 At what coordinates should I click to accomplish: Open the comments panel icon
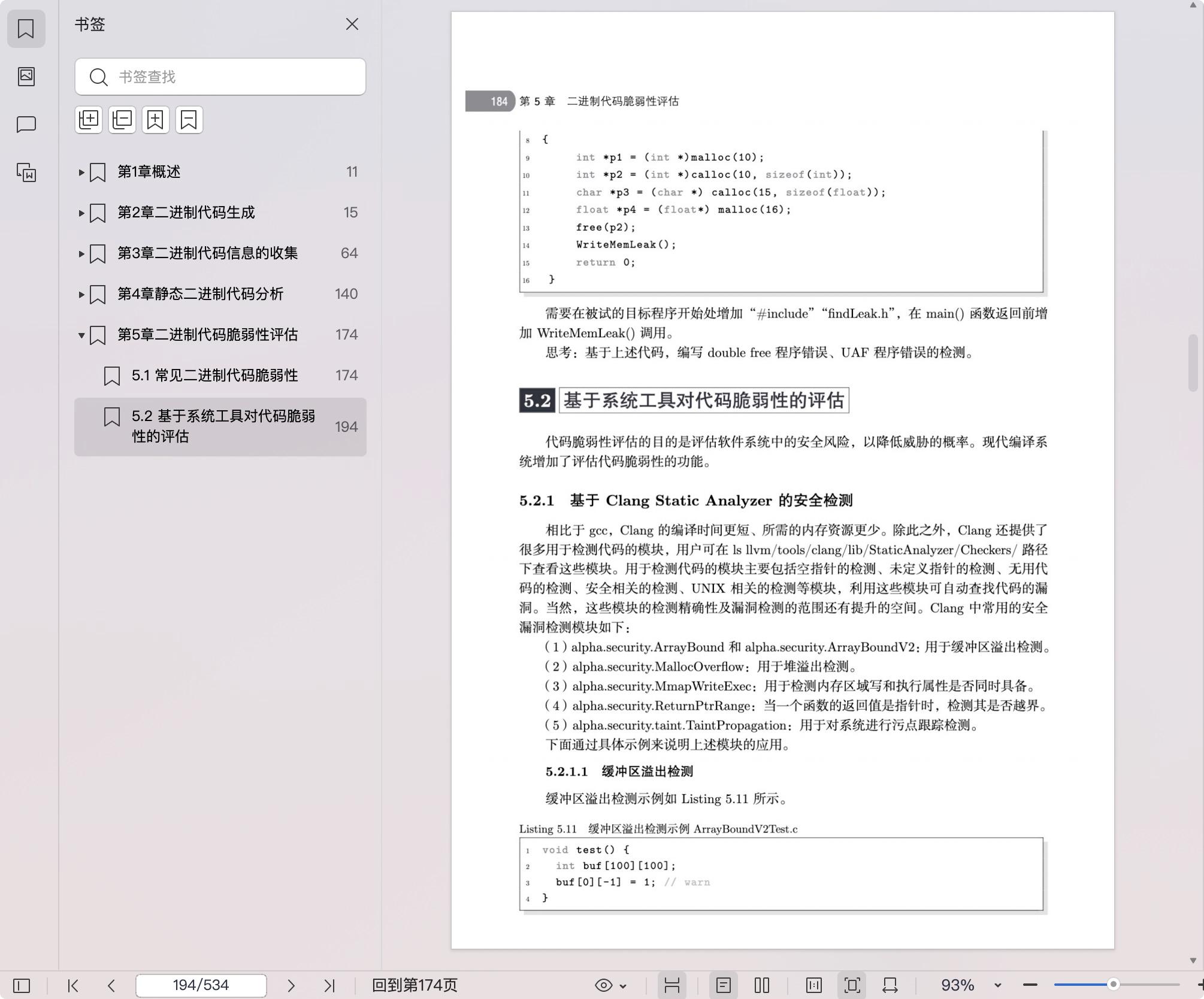(26, 124)
